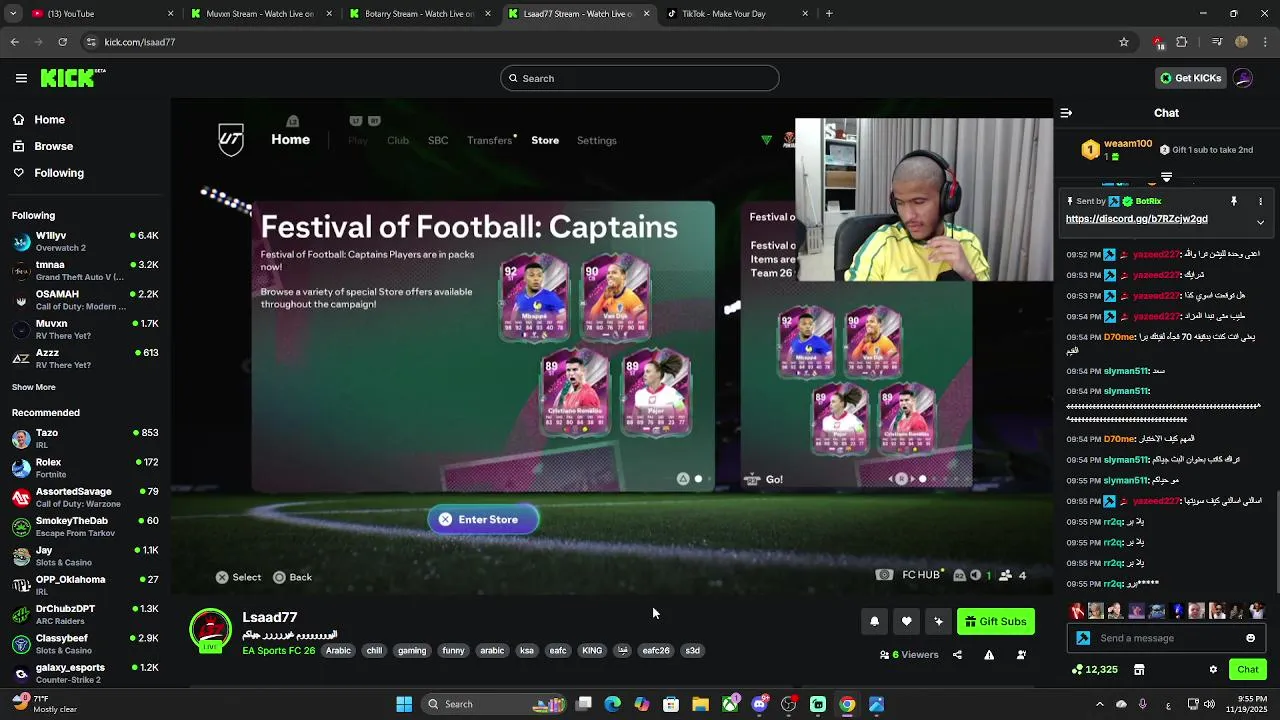The height and width of the screenshot is (720, 1280).
Task: Click the sparkle subscribe icon button
Action: click(x=938, y=621)
